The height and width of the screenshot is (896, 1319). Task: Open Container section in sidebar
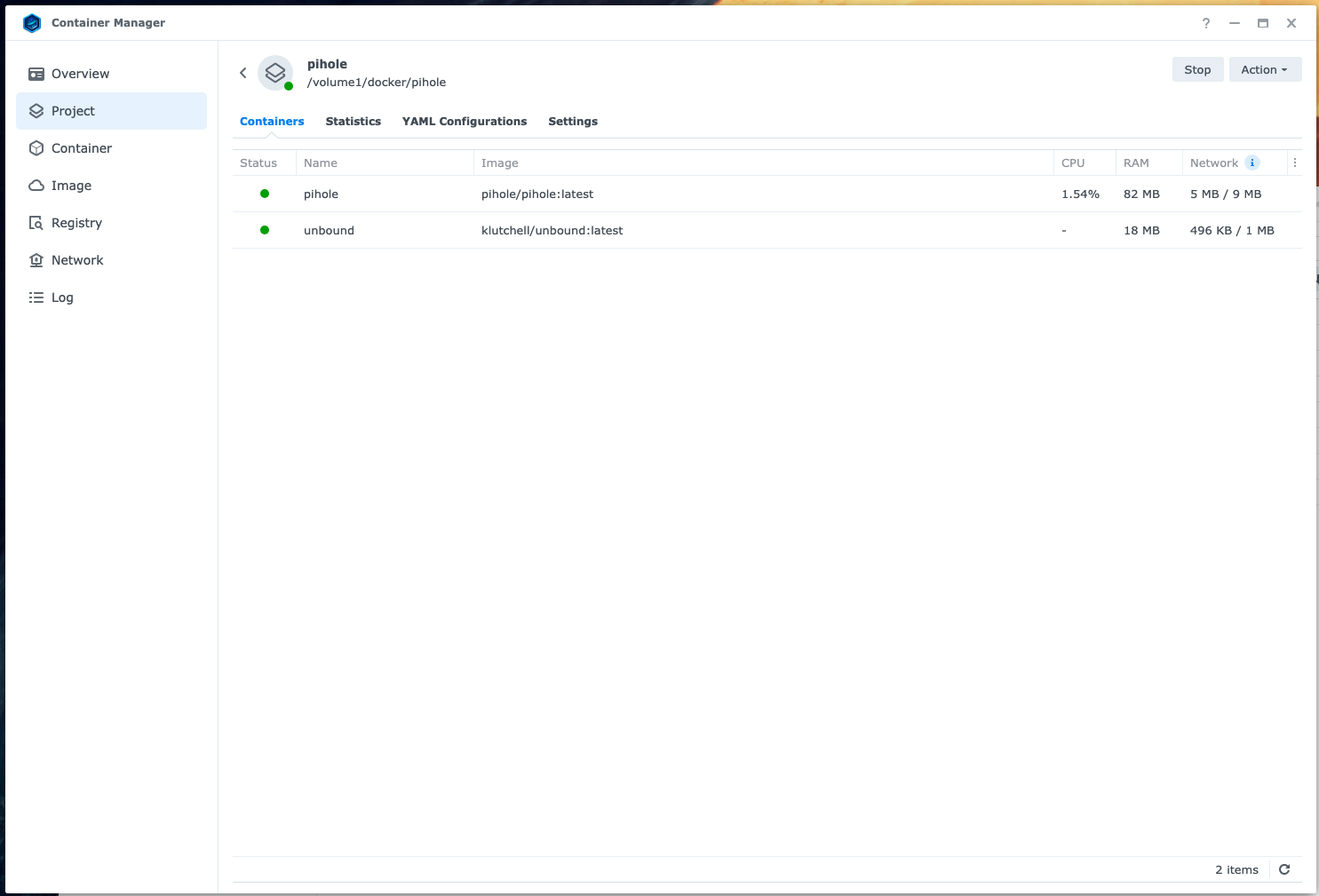pyautogui.click(x=111, y=148)
